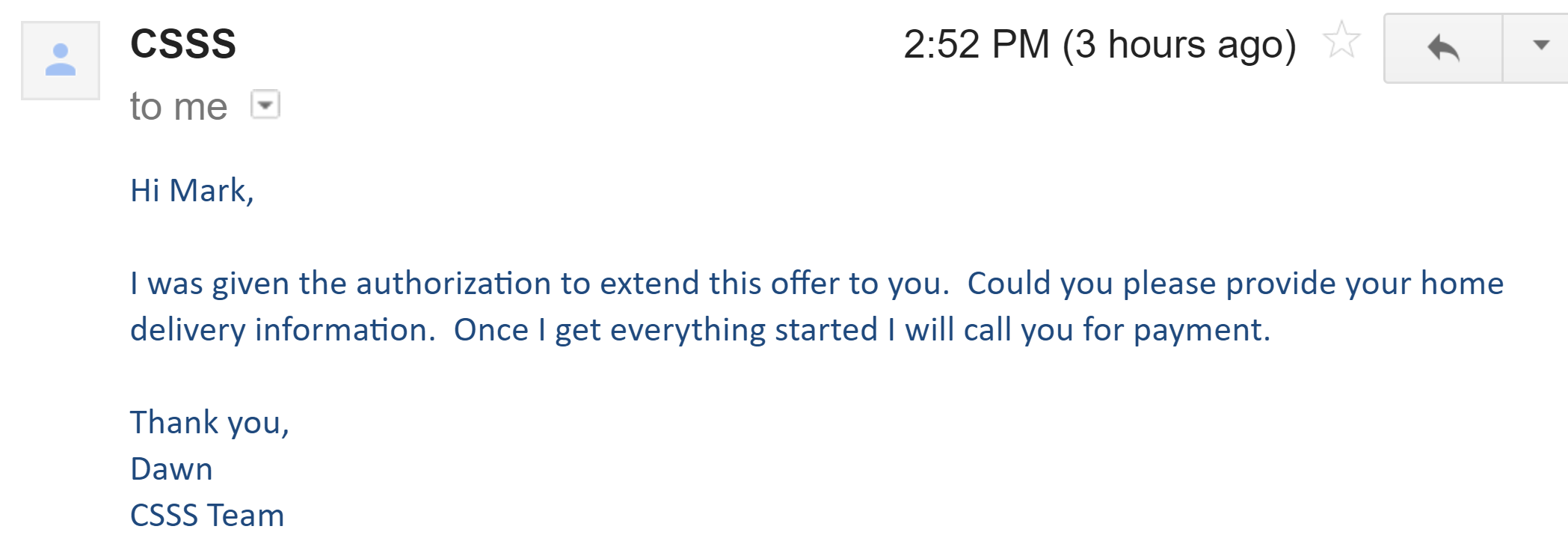Screen dimensions: 1568x559
Task: Click the sender's profile avatar icon
Action: tap(61, 61)
